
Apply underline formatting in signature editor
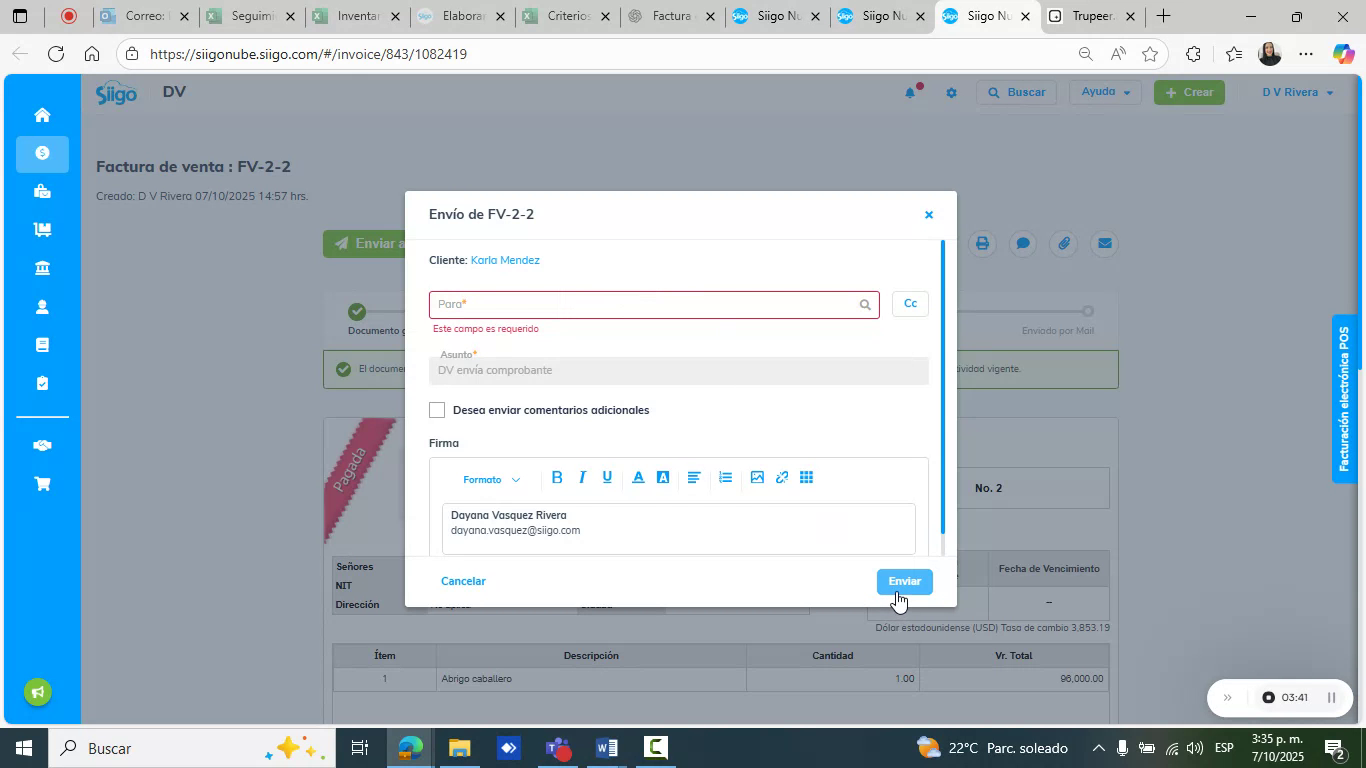[x=607, y=478]
